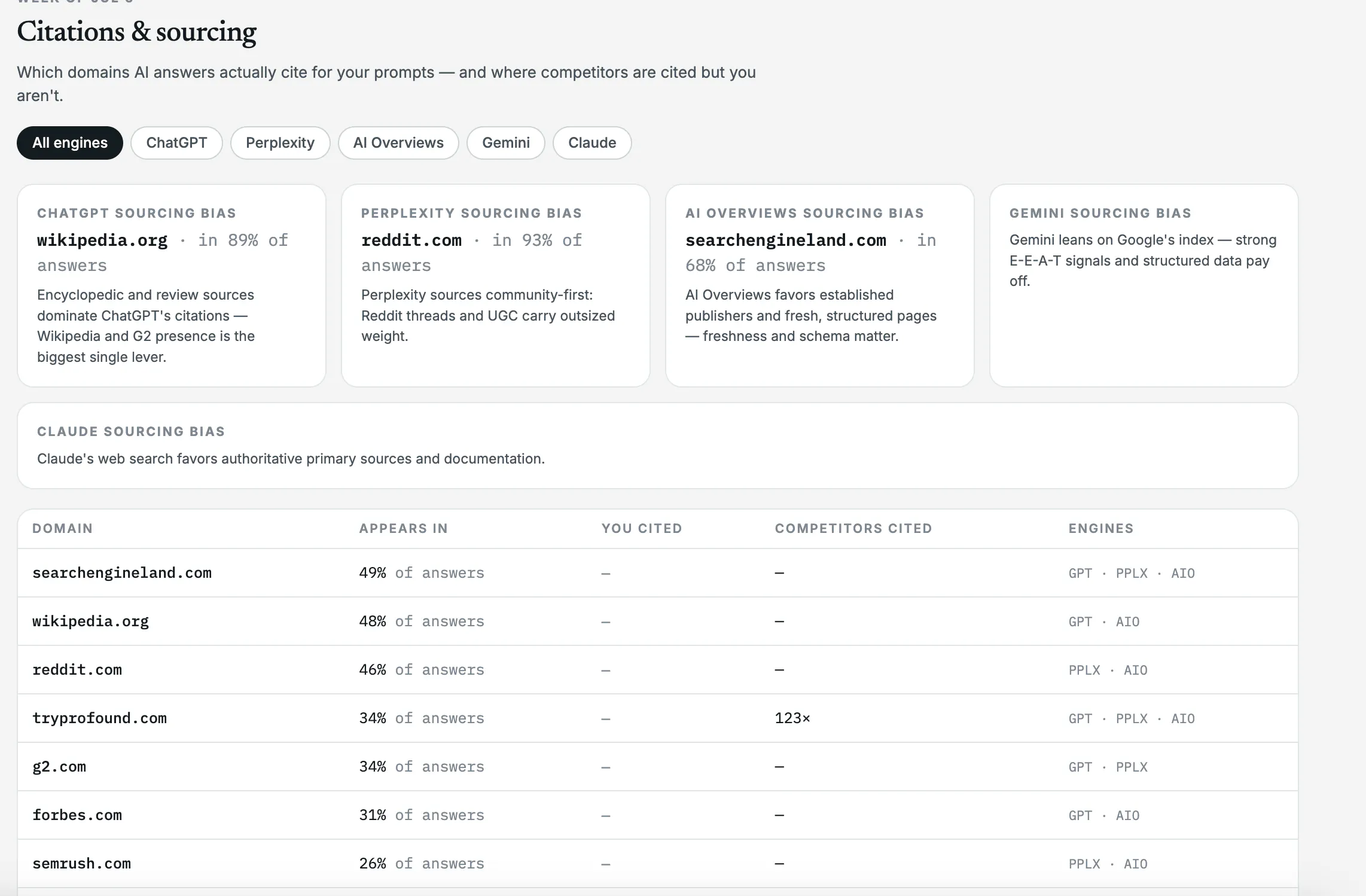This screenshot has width=1366, height=896.
Task: Click the Competitors Cited column header
Action: click(x=853, y=529)
